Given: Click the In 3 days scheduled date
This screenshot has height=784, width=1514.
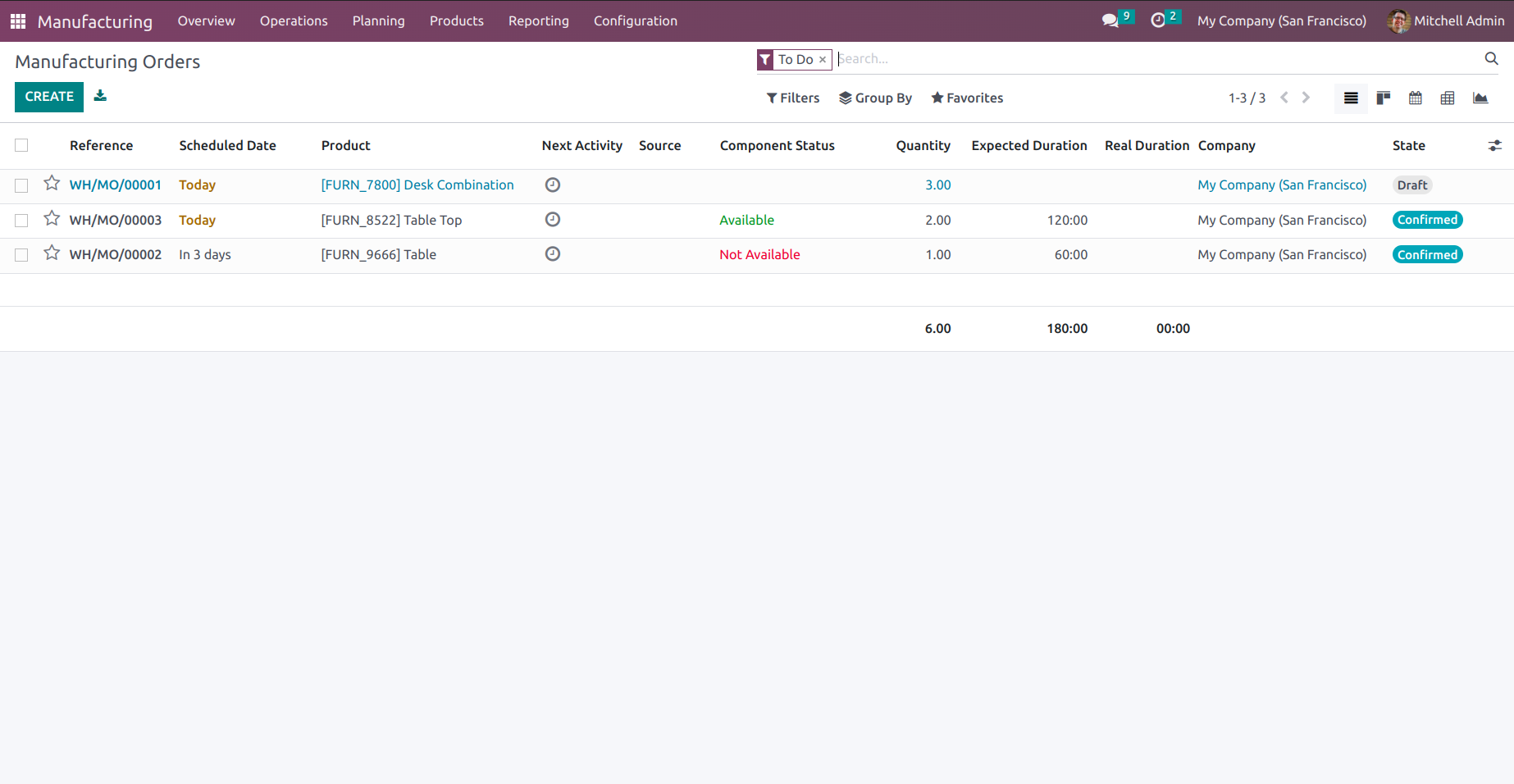Looking at the screenshot, I should pyautogui.click(x=205, y=255).
